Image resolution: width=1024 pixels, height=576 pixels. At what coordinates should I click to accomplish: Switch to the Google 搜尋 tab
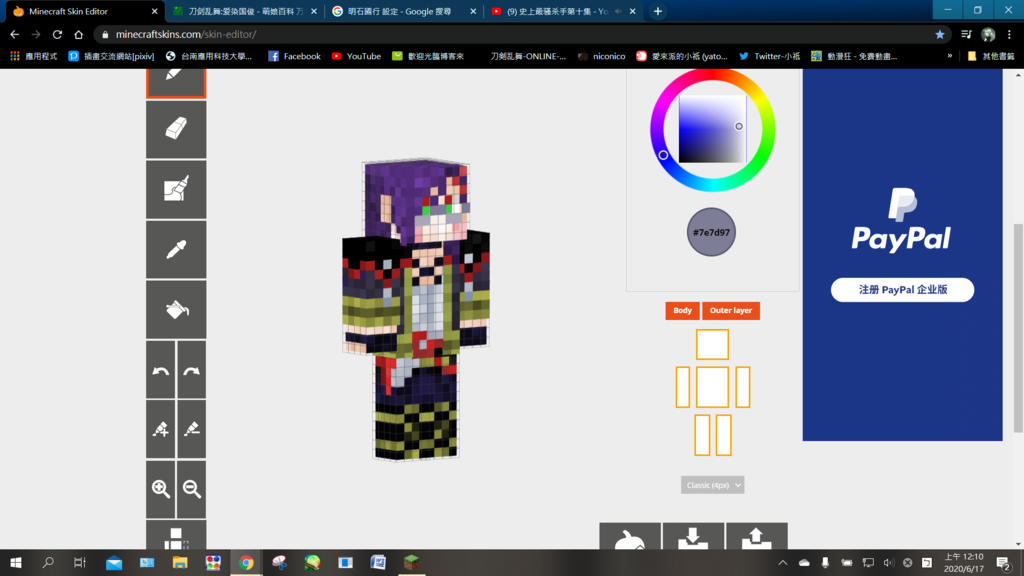pyautogui.click(x=403, y=11)
